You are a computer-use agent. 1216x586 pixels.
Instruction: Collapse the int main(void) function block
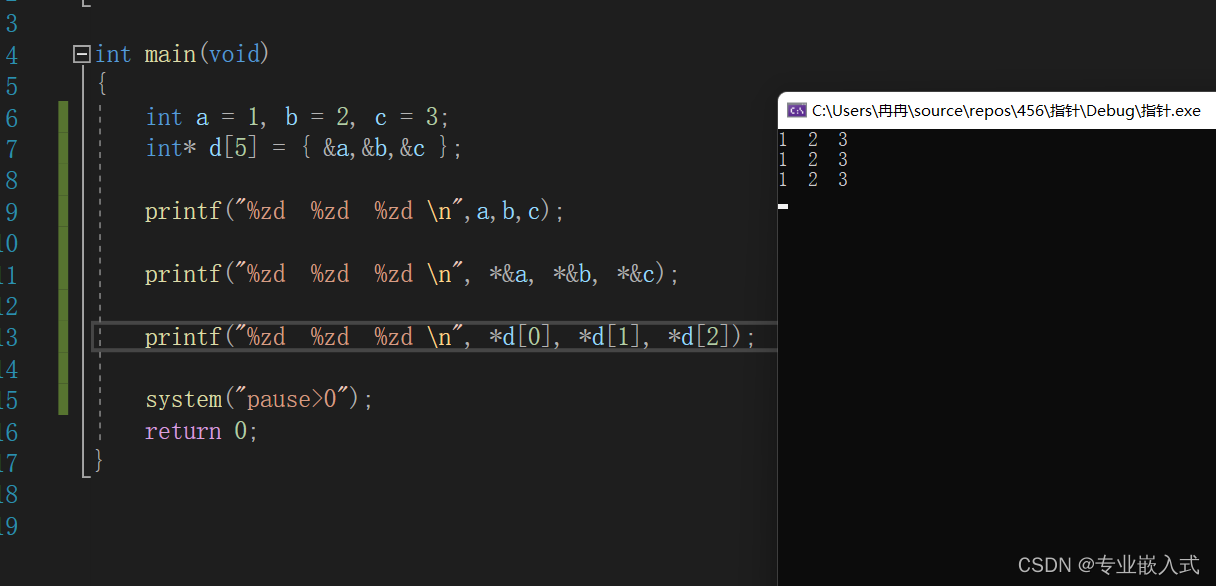tap(82, 55)
